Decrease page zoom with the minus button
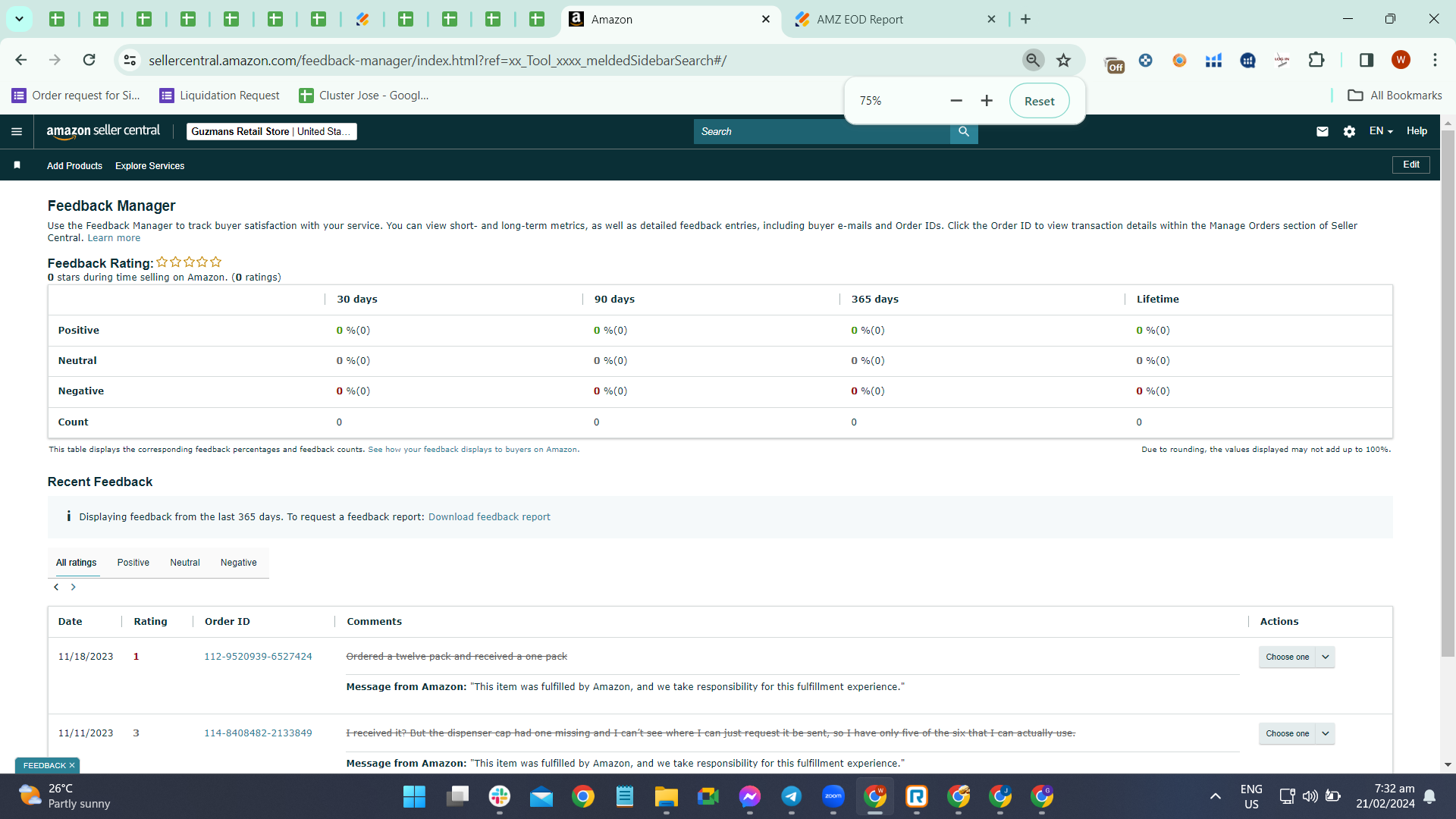Image resolution: width=1456 pixels, height=819 pixels. [956, 101]
